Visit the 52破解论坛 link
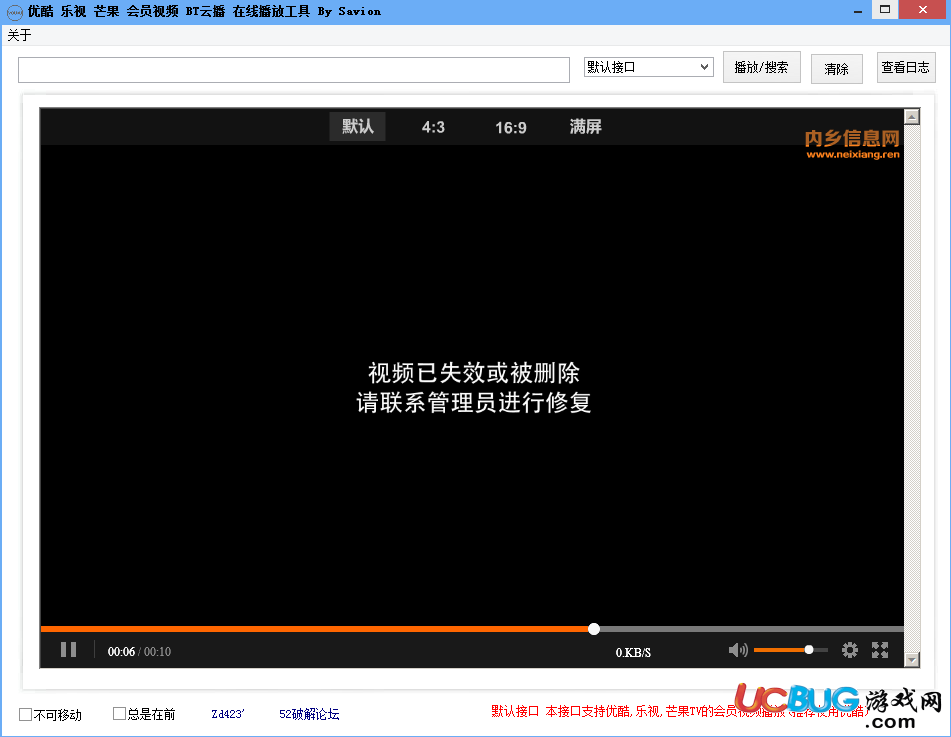Viewport: 951px width, 737px height. click(x=309, y=714)
